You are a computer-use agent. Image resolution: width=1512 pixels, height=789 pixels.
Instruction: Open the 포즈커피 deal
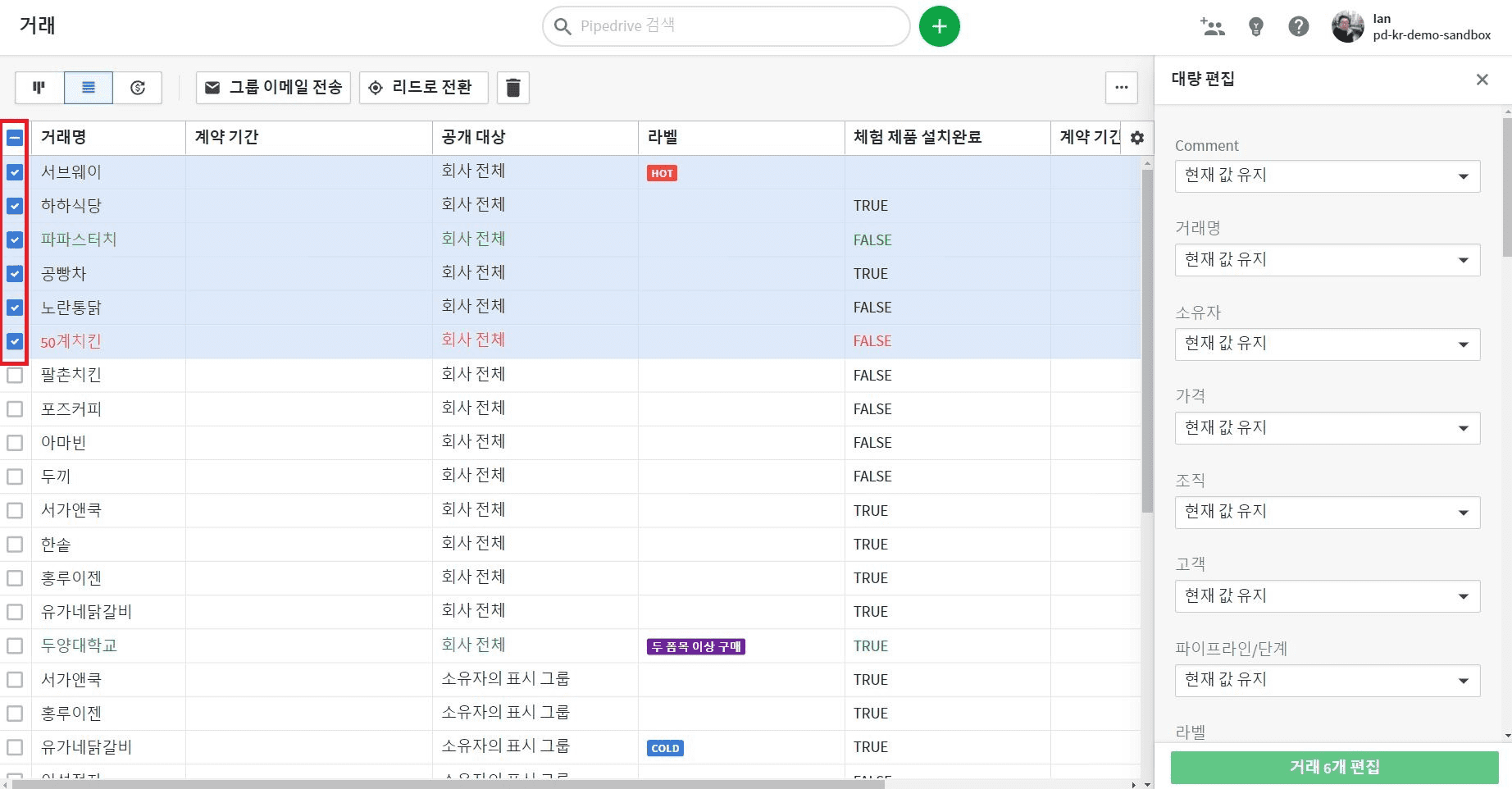[x=71, y=408]
